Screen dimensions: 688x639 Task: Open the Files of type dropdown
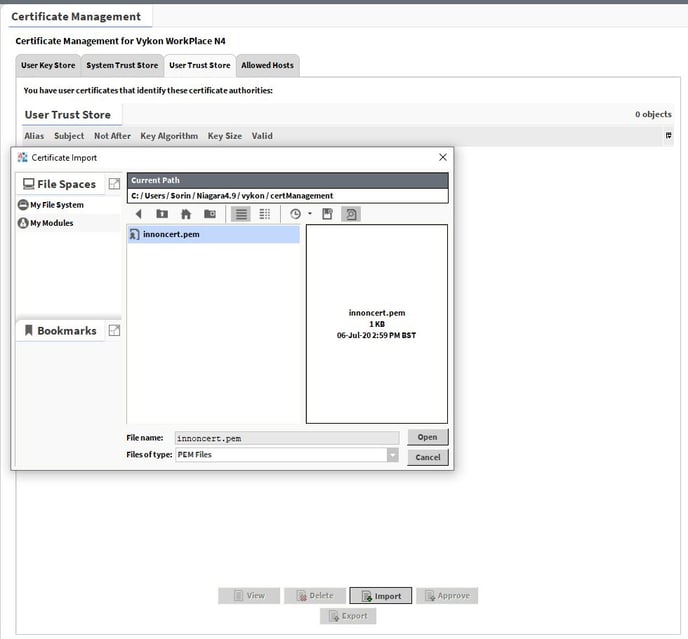[x=393, y=455]
